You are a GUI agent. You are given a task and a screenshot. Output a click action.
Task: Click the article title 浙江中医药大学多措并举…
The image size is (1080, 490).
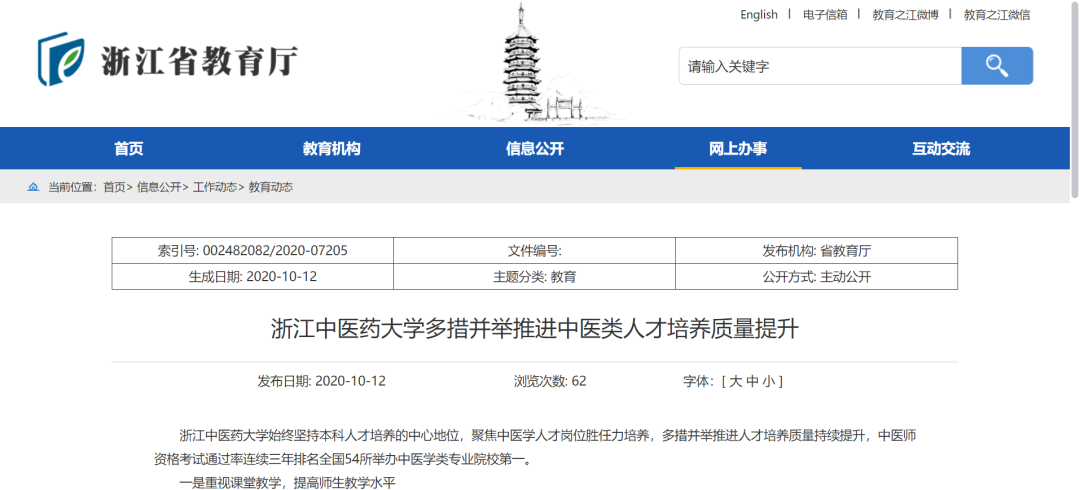(534, 329)
